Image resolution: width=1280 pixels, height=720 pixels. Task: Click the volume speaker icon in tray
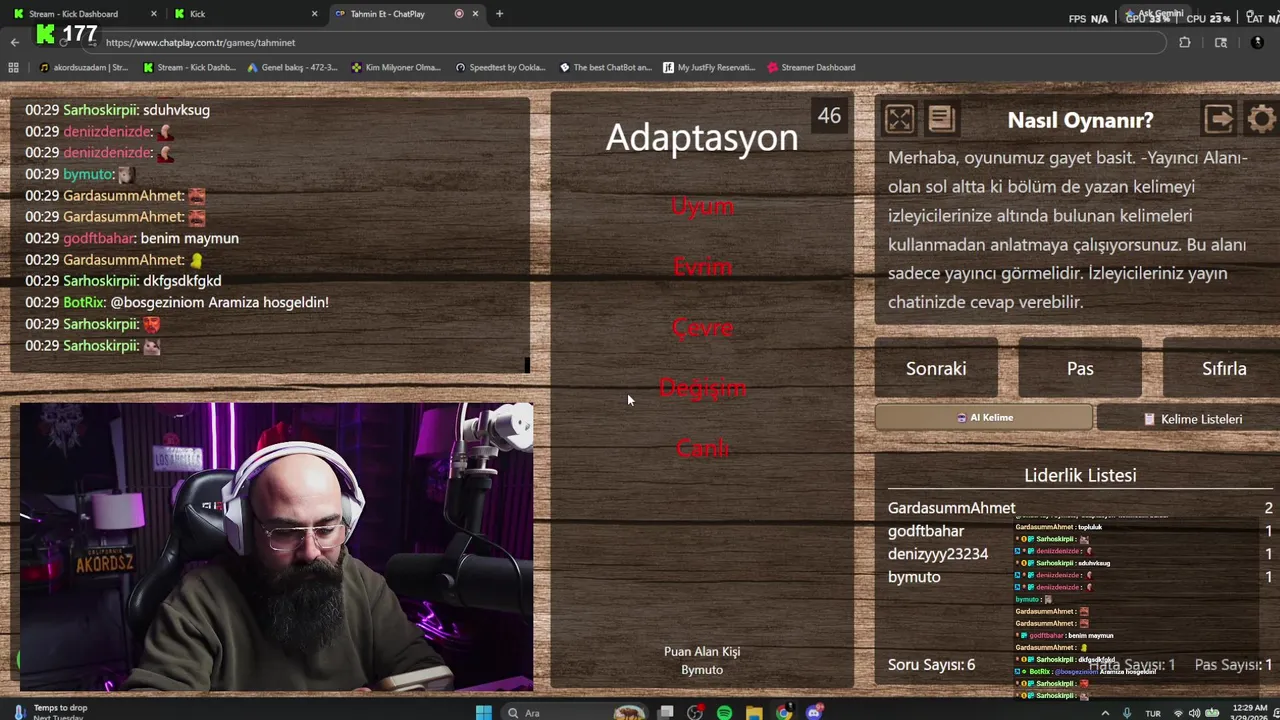[1195, 713]
